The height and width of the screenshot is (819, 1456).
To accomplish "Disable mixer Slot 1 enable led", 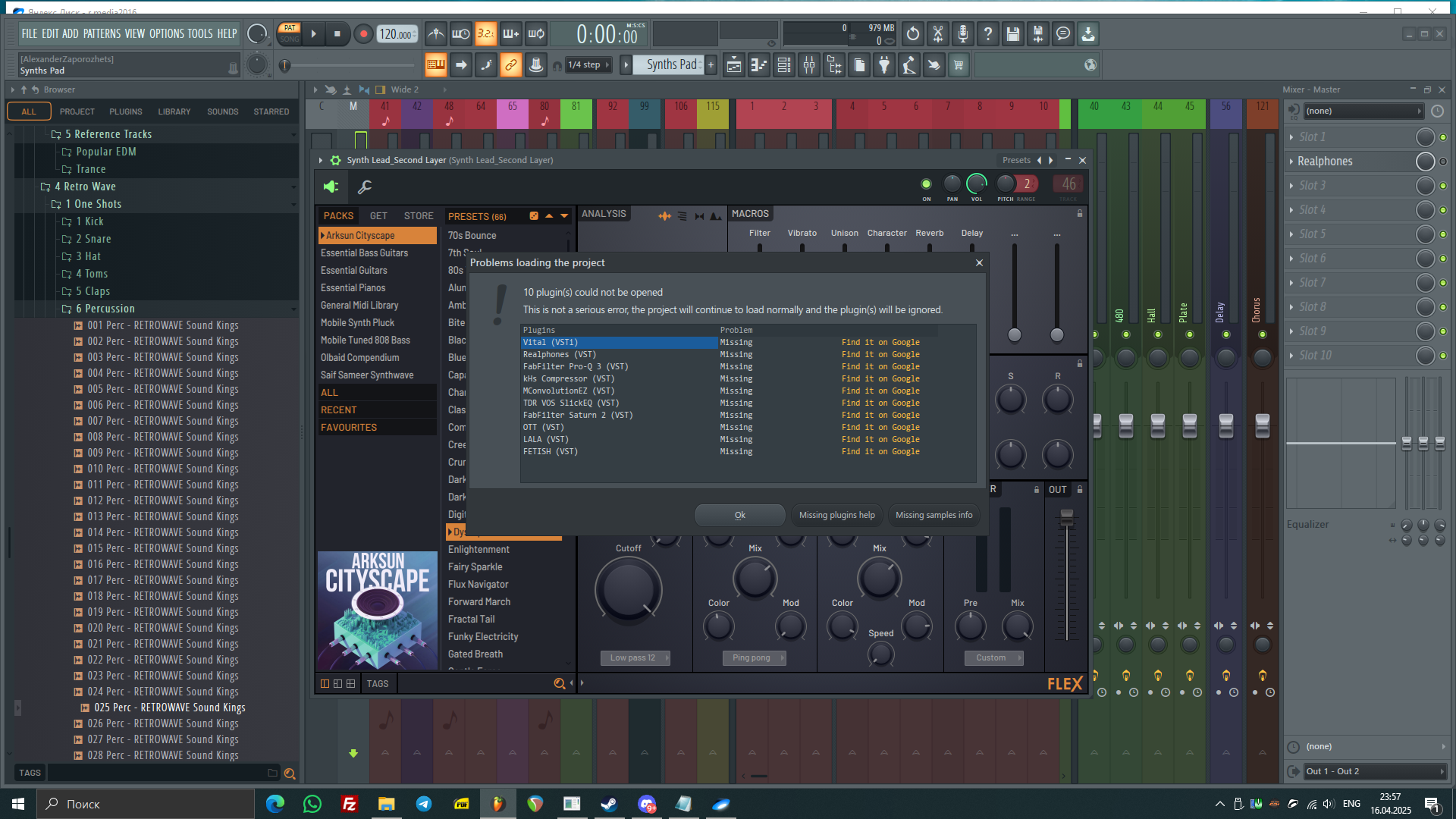I will click(x=1443, y=137).
